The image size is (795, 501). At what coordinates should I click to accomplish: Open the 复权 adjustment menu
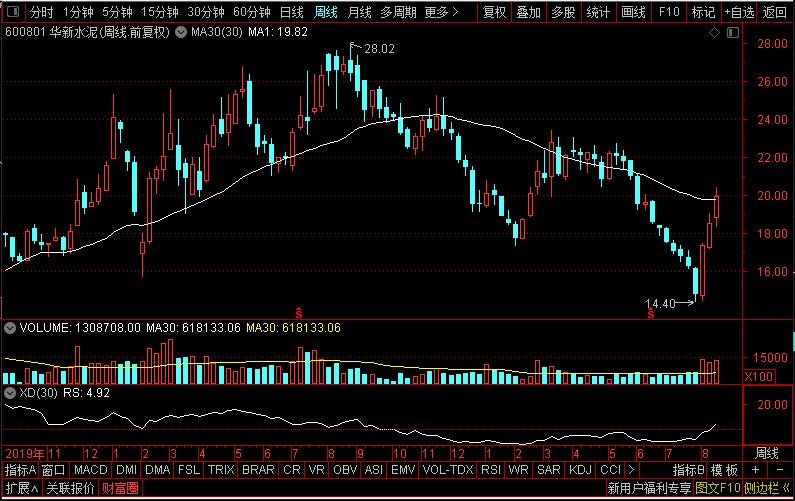[x=495, y=12]
